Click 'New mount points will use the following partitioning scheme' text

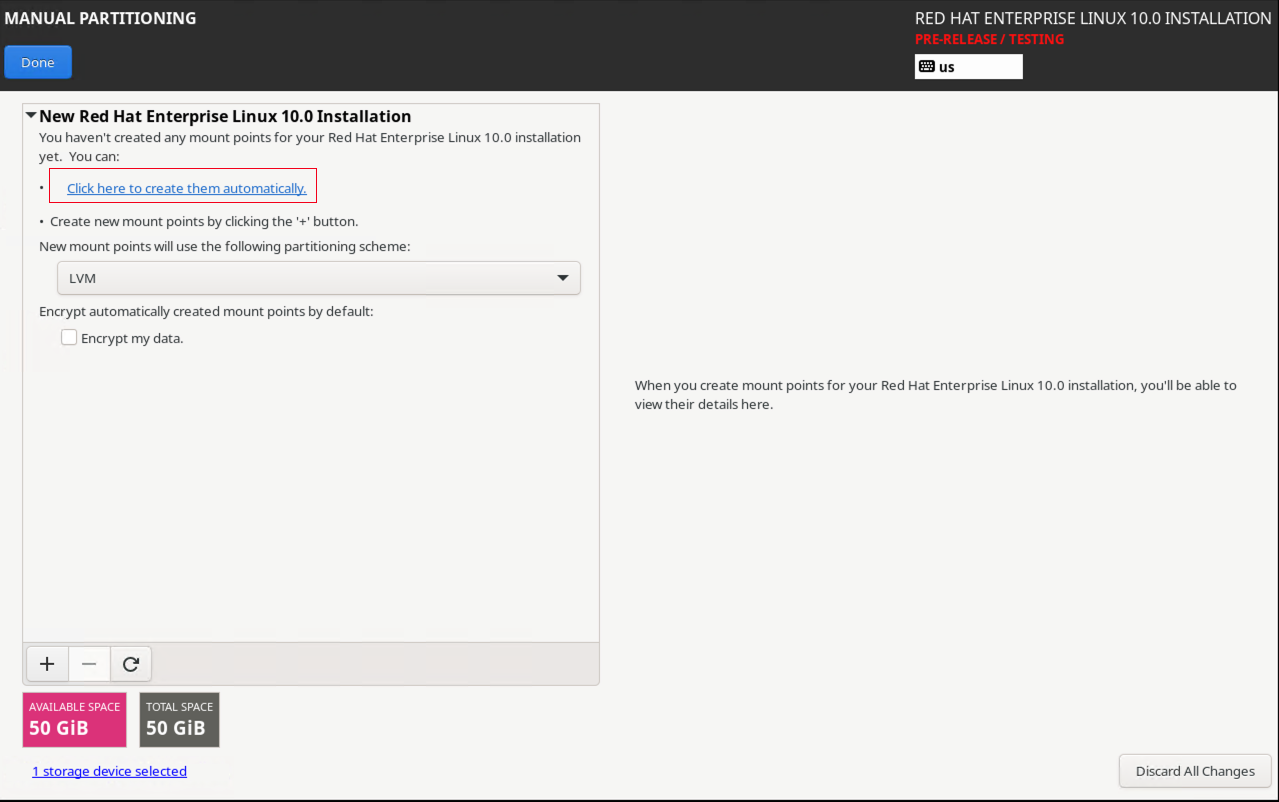tap(224, 246)
